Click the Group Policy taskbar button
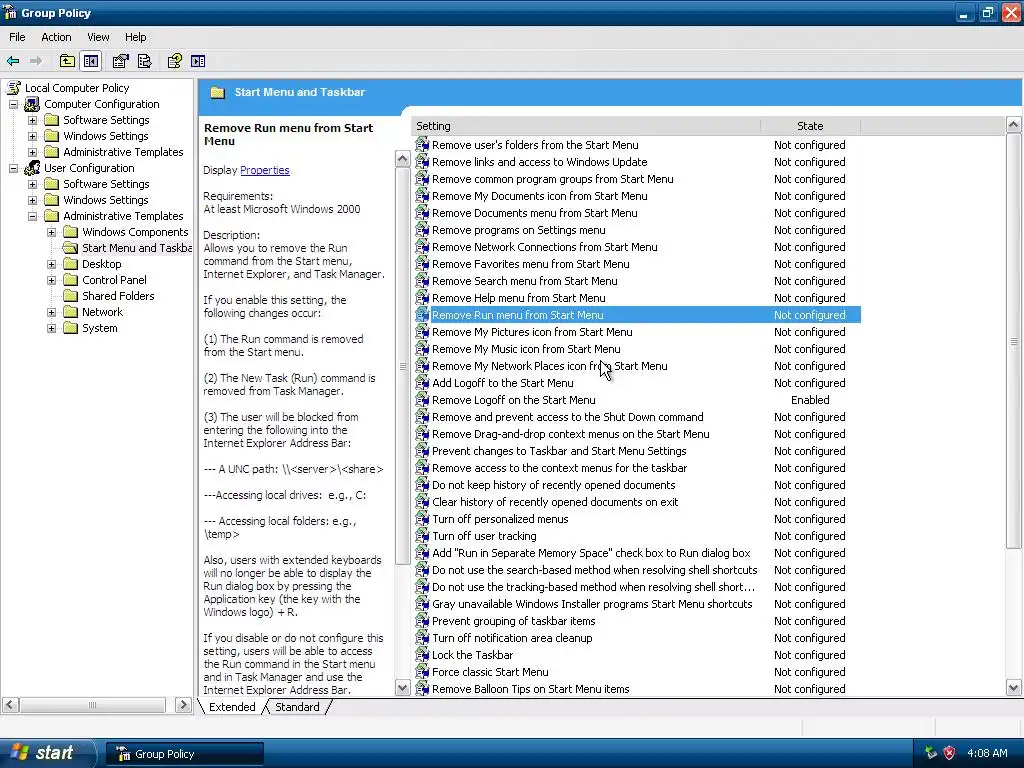The image size is (1024, 768). pyautogui.click(x=185, y=754)
